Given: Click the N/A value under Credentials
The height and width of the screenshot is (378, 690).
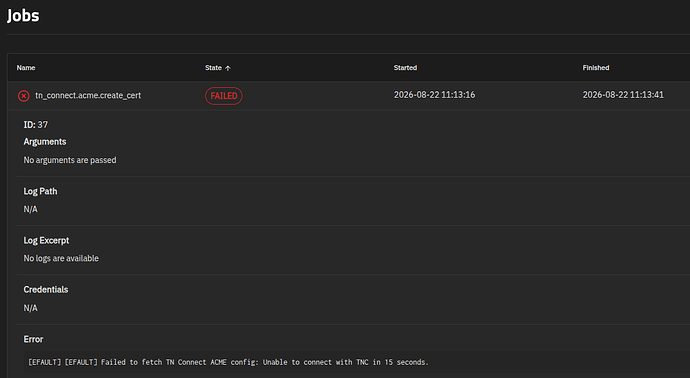Looking at the screenshot, I should click(30, 308).
